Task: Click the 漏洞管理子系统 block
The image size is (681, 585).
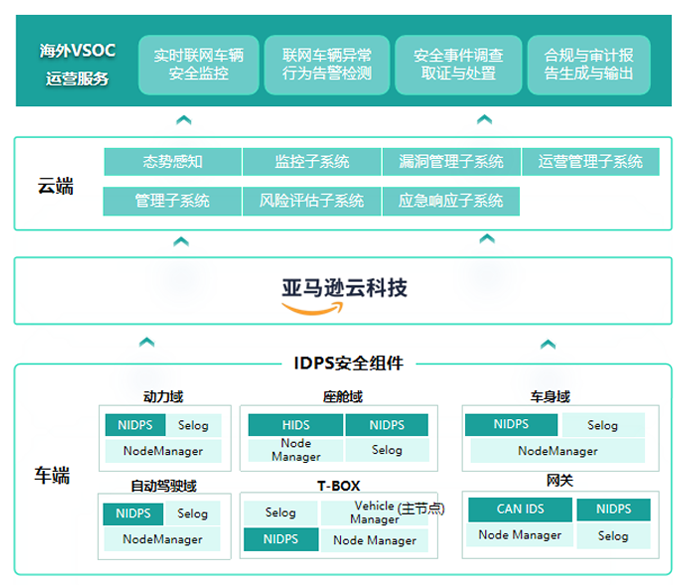Action: coord(451,162)
